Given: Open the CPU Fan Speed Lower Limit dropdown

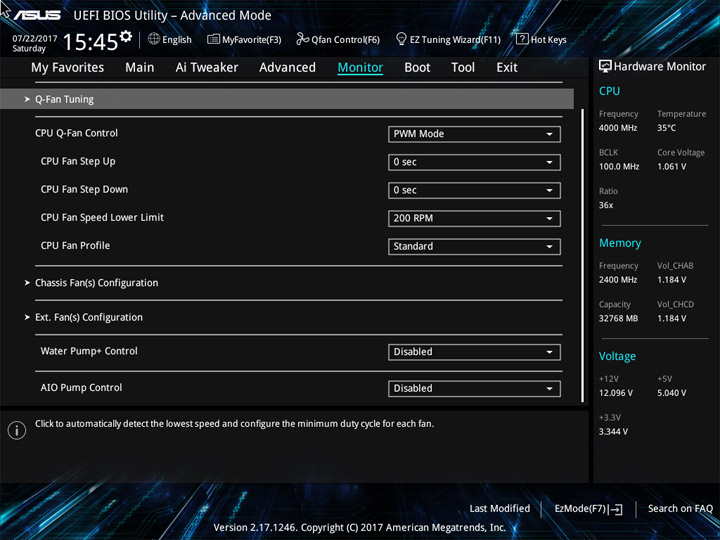Looking at the screenshot, I should pos(474,218).
